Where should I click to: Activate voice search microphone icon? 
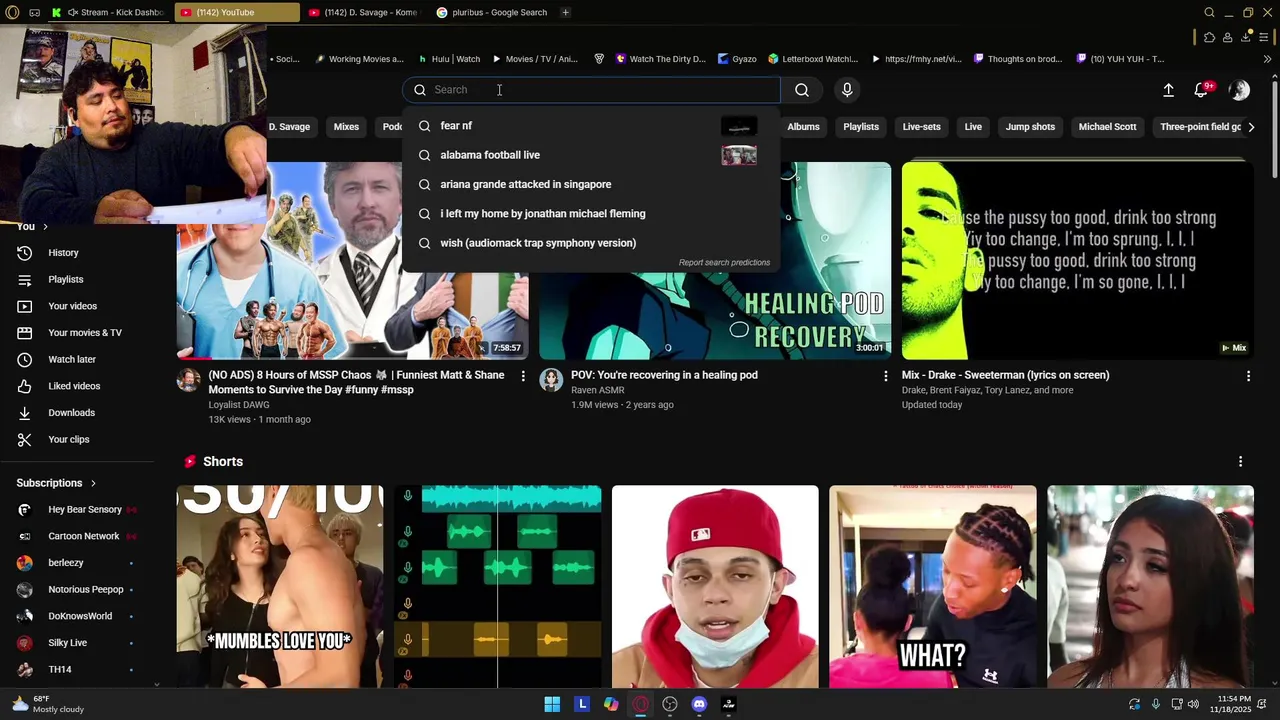click(x=847, y=90)
